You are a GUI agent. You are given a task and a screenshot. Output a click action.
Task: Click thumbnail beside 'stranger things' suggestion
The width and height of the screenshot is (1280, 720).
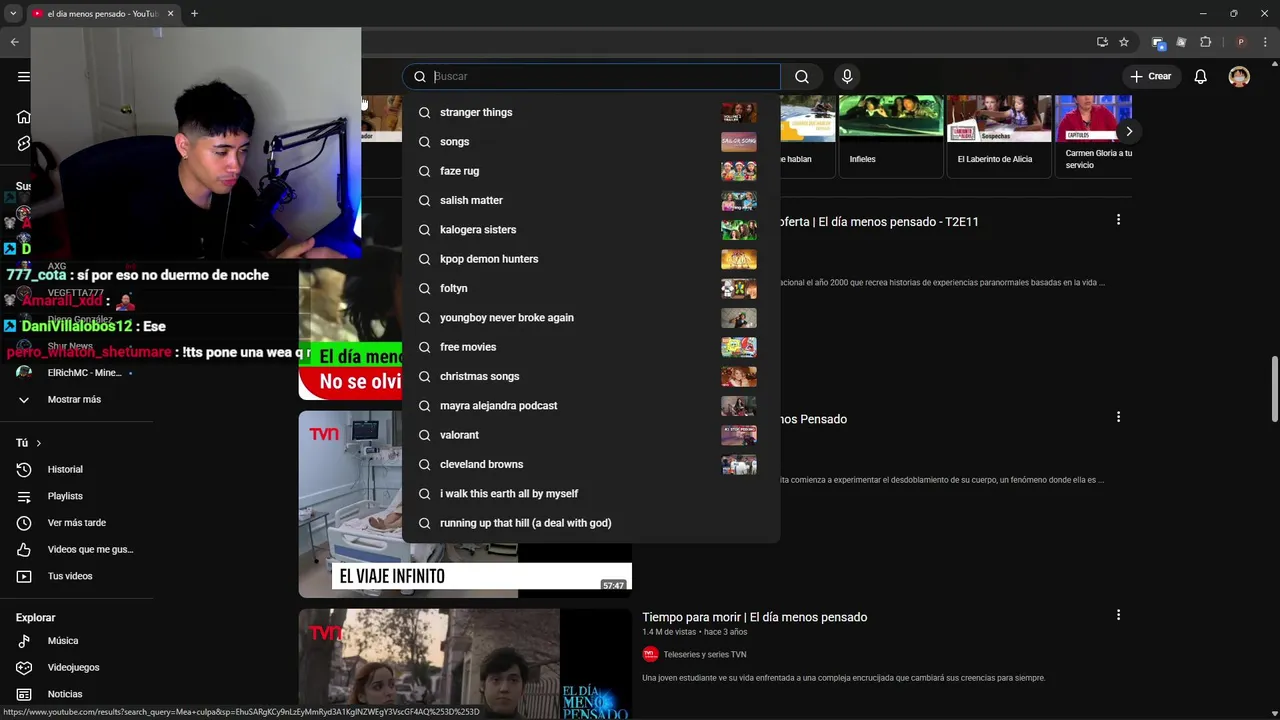(739, 113)
